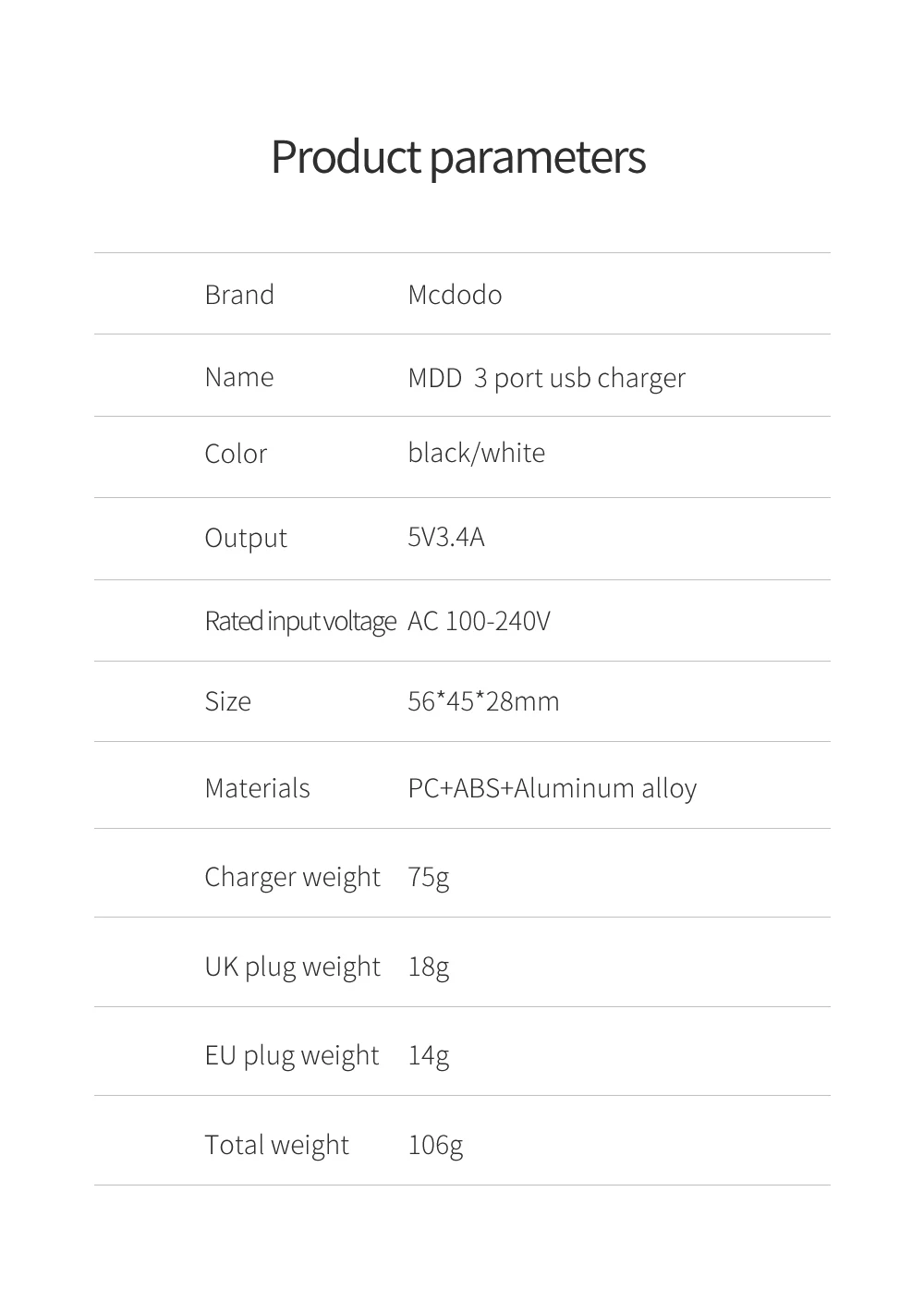Select the Charger weight label
Image resolution: width=924 pixels, height=1301 pixels.
click(x=293, y=877)
